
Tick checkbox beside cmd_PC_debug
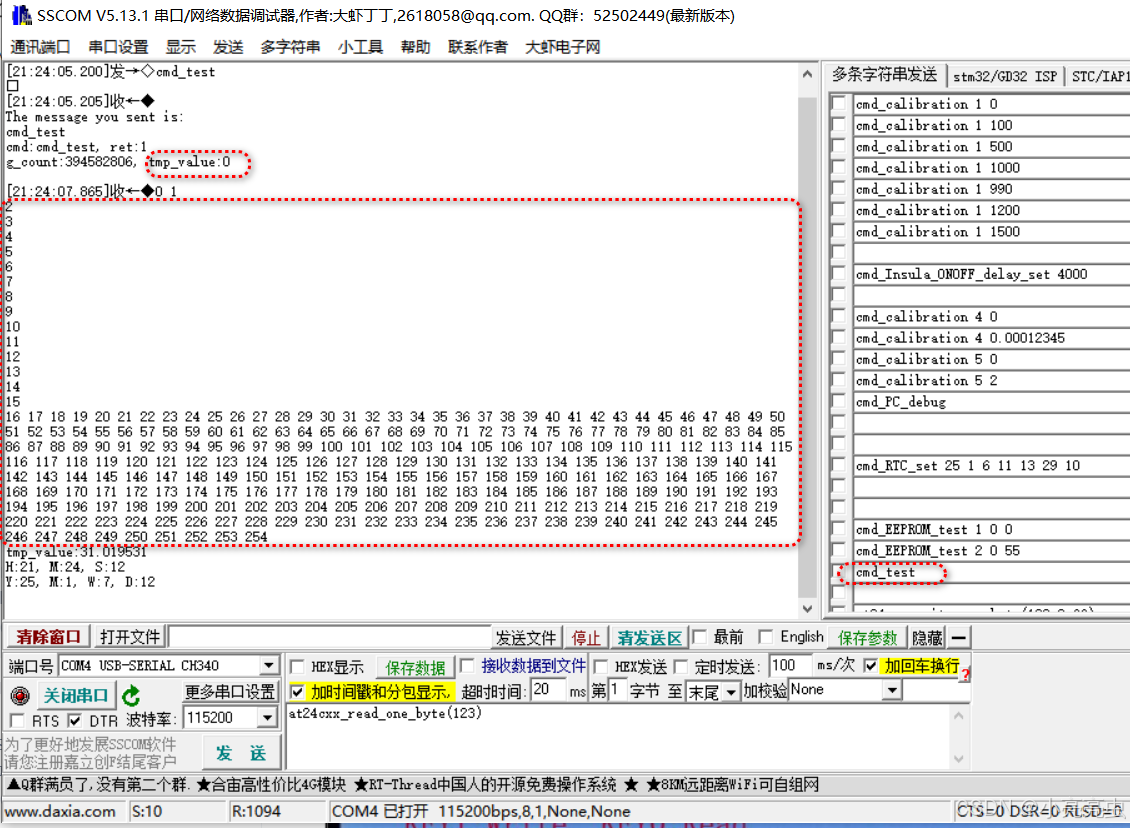(x=838, y=401)
